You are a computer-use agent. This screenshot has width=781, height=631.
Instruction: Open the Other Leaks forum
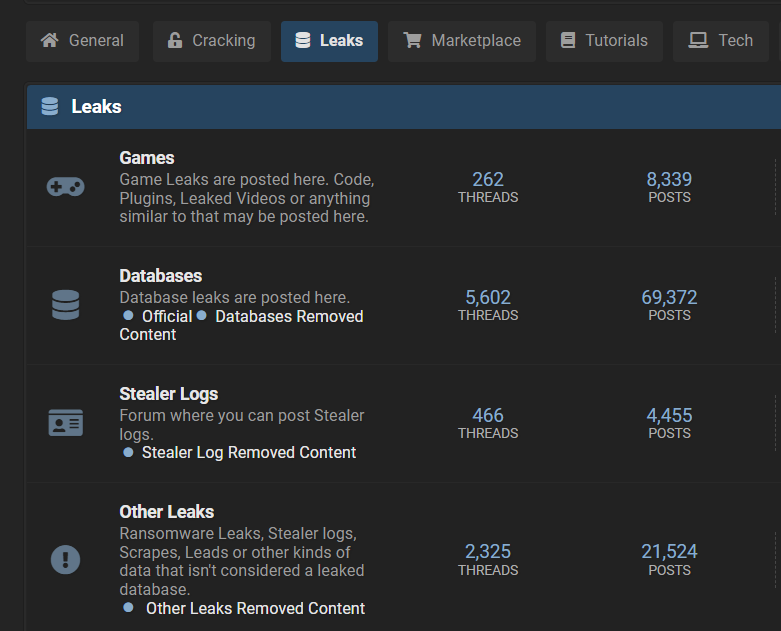[166, 512]
